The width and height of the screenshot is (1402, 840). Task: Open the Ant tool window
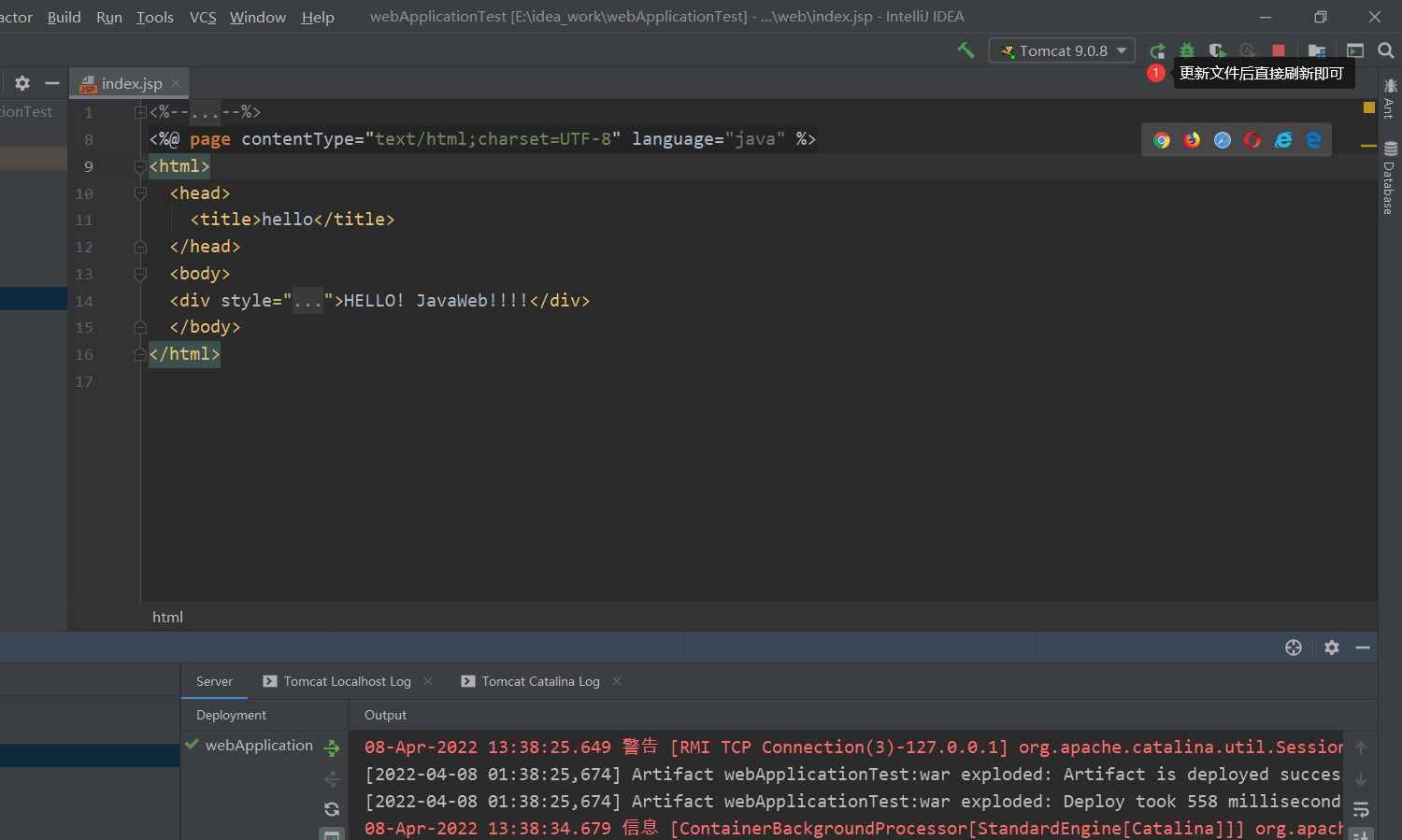pos(1390,98)
